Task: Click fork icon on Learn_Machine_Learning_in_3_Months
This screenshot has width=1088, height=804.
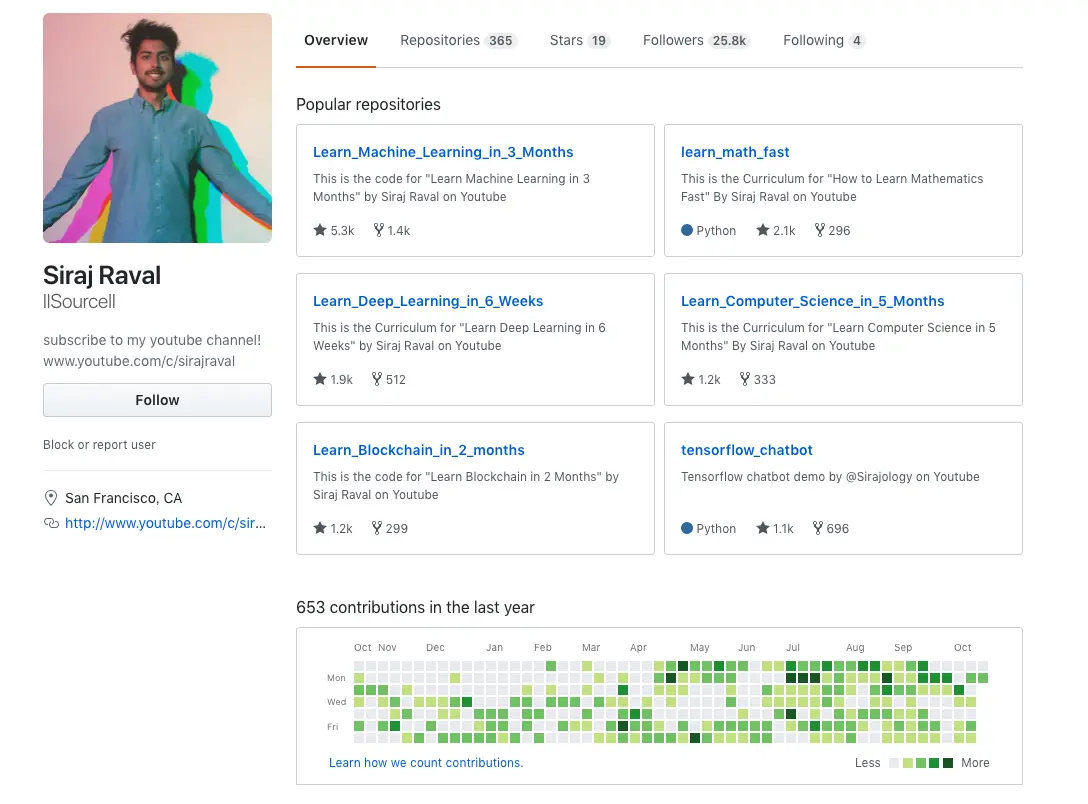Action: (379, 230)
